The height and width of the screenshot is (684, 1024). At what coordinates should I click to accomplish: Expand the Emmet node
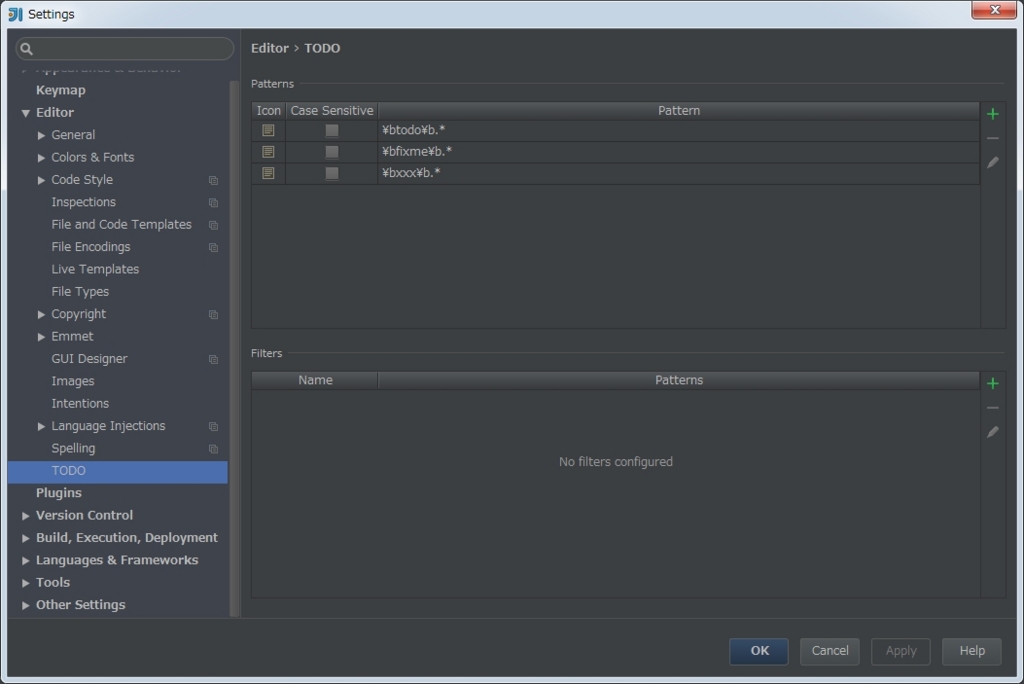point(41,336)
